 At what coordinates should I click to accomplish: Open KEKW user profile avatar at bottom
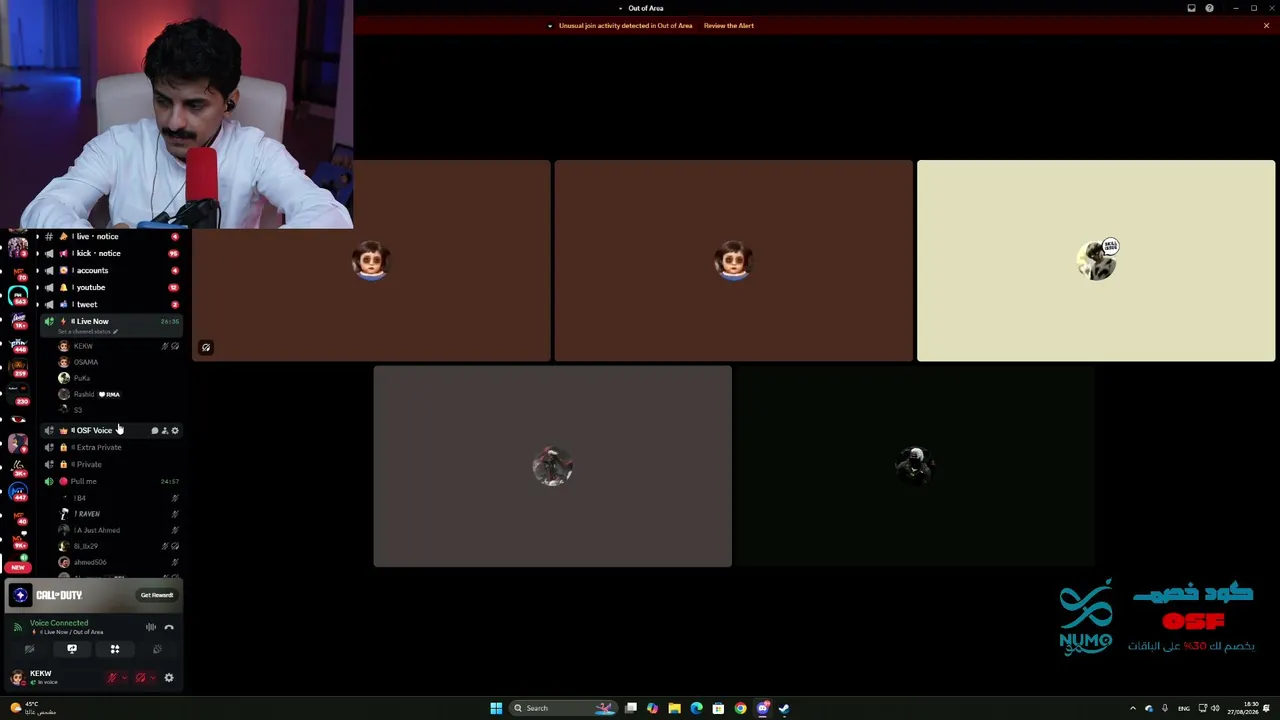tap(17, 678)
